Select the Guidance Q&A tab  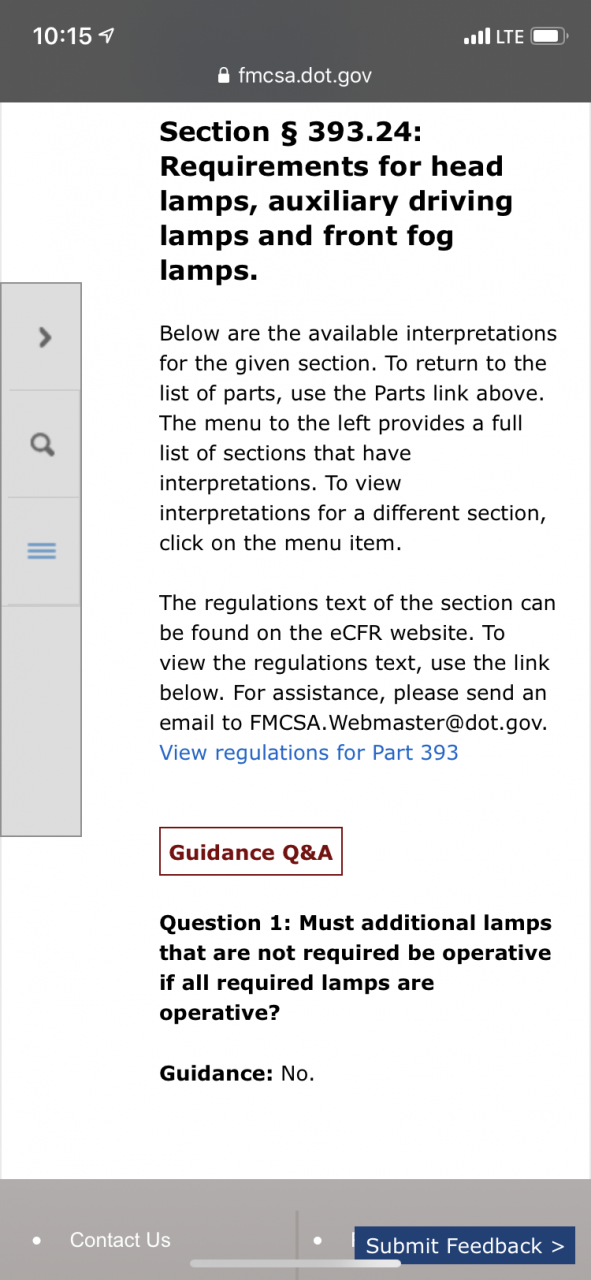251,852
